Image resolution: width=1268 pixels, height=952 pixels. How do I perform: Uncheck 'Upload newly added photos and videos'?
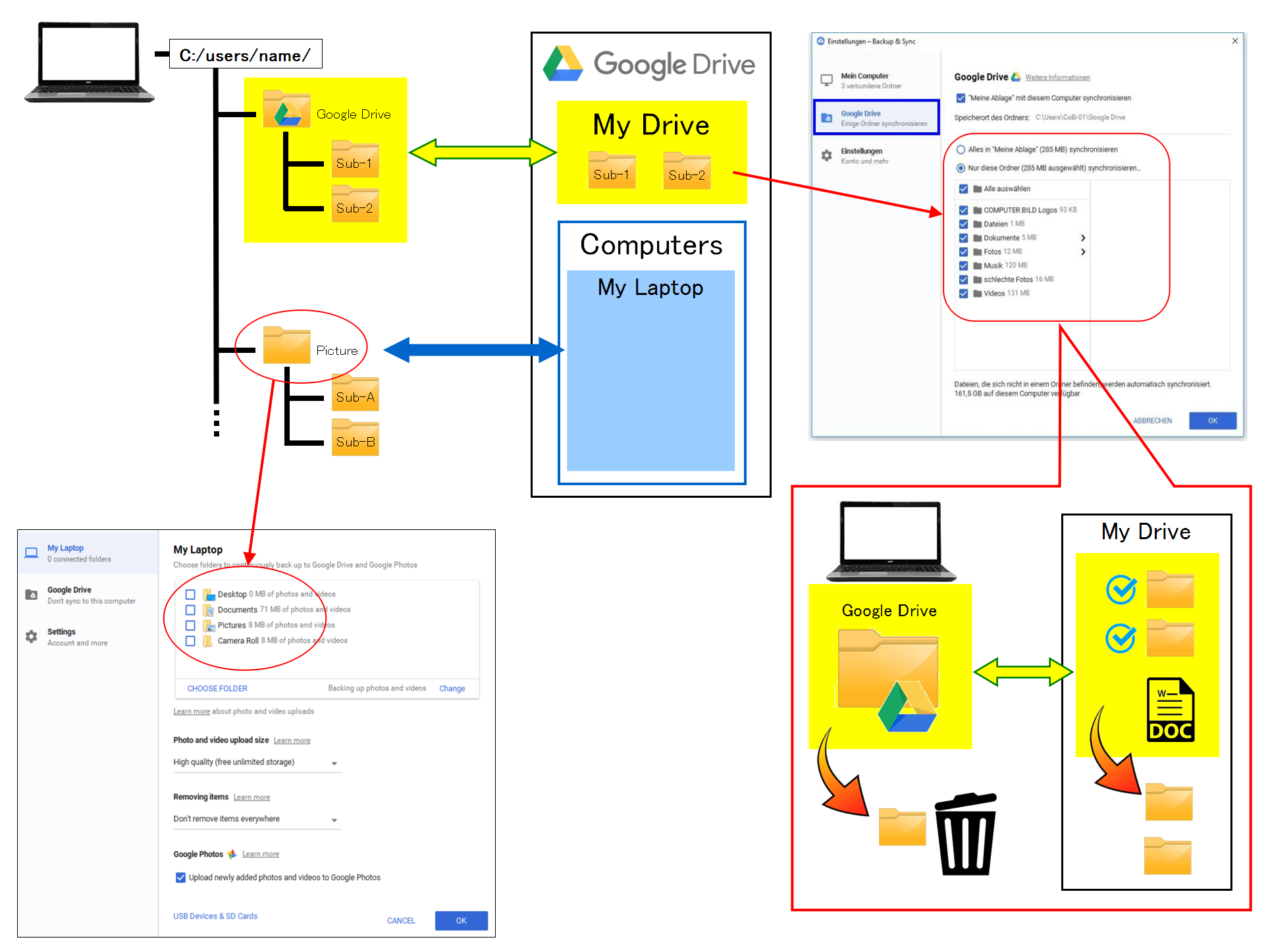tap(180, 877)
